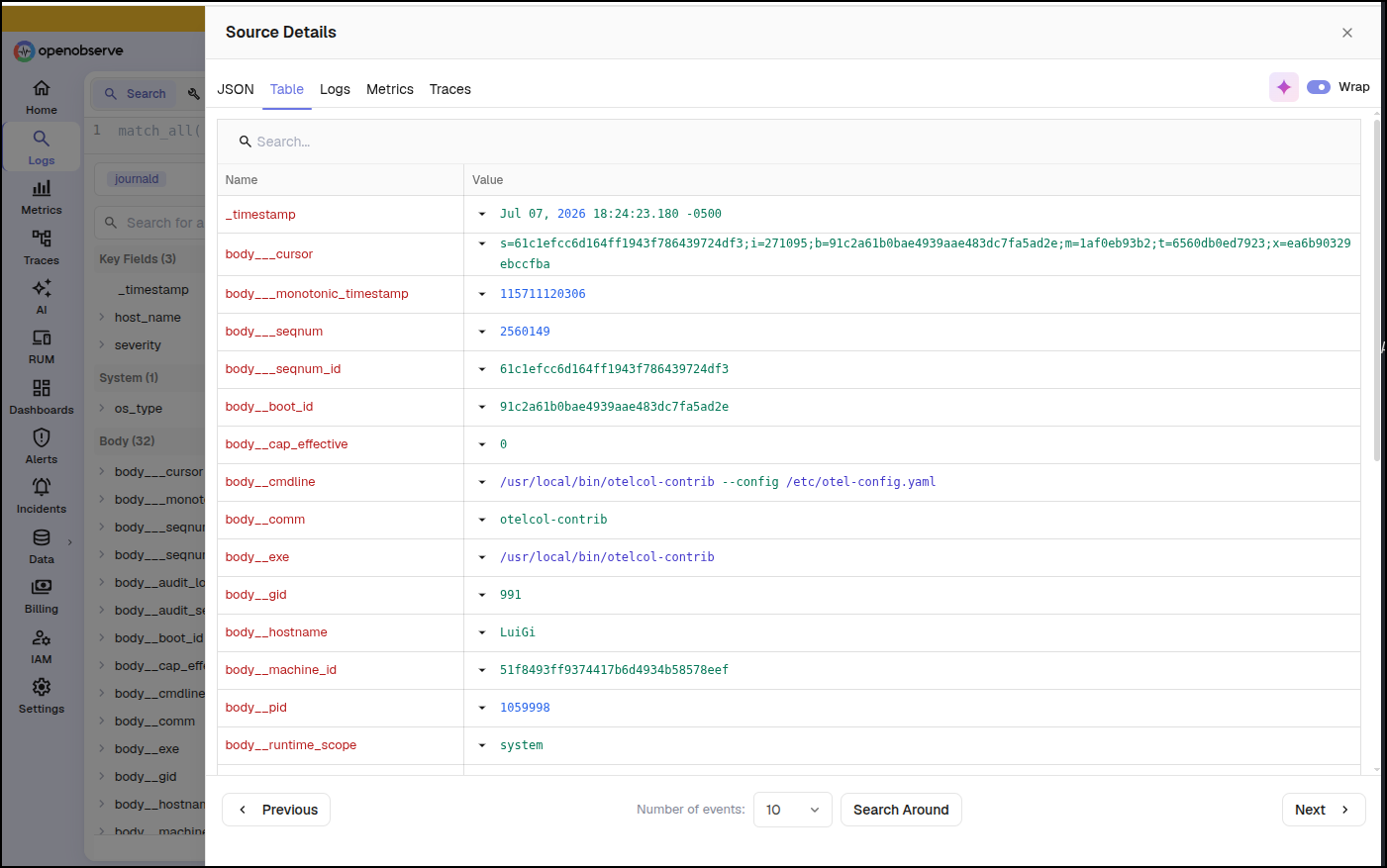
Task: Click the Value column header
Action: pos(912,180)
